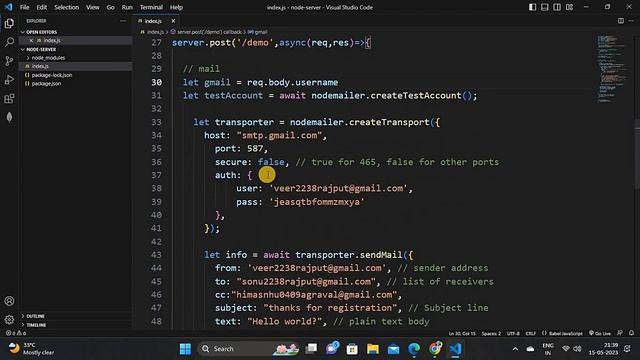The width and height of the screenshot is (640, 360).
Task: Open the Selection menu
Action: pyautogui.click(x=67, y=7)
